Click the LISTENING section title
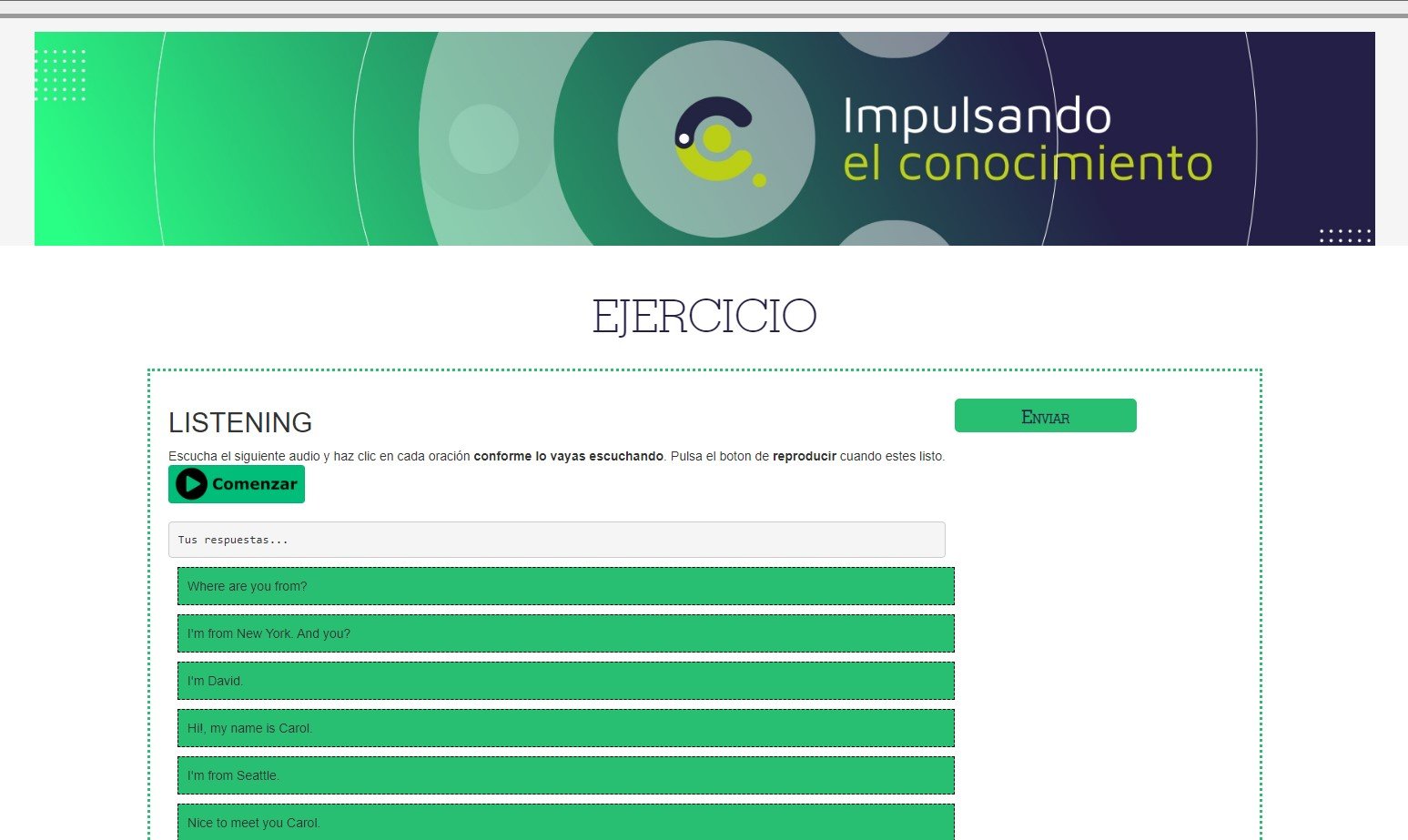This screenshot has height=840, width=1408. coord(240,422)
